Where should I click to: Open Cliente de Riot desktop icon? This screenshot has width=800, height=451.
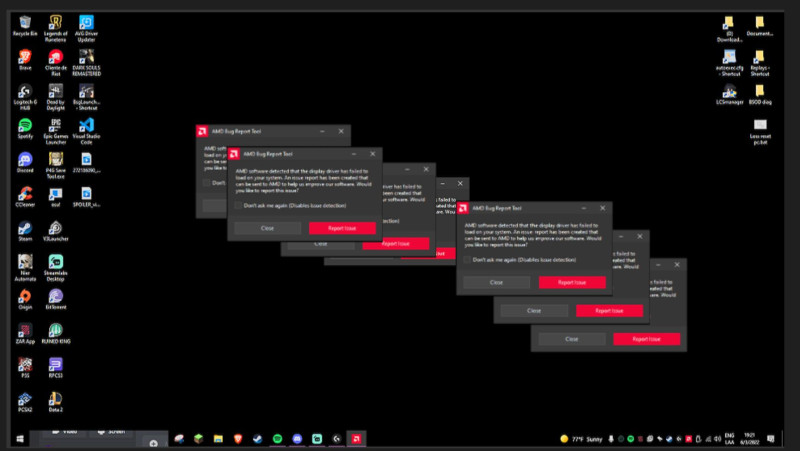(x=56, y=62)
